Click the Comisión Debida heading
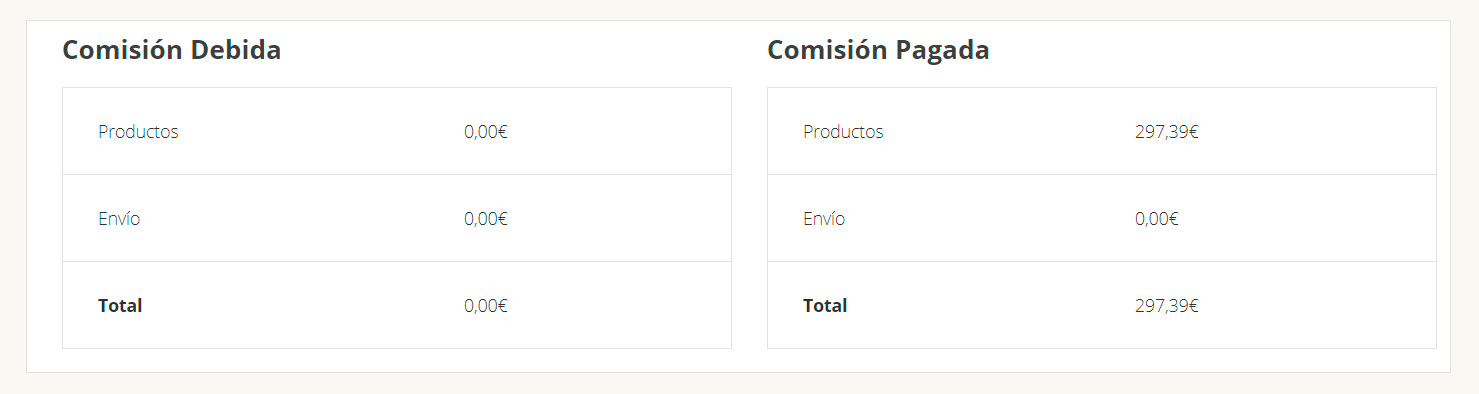The height and width of the screenshot is (394, 1479). (172, 50)
